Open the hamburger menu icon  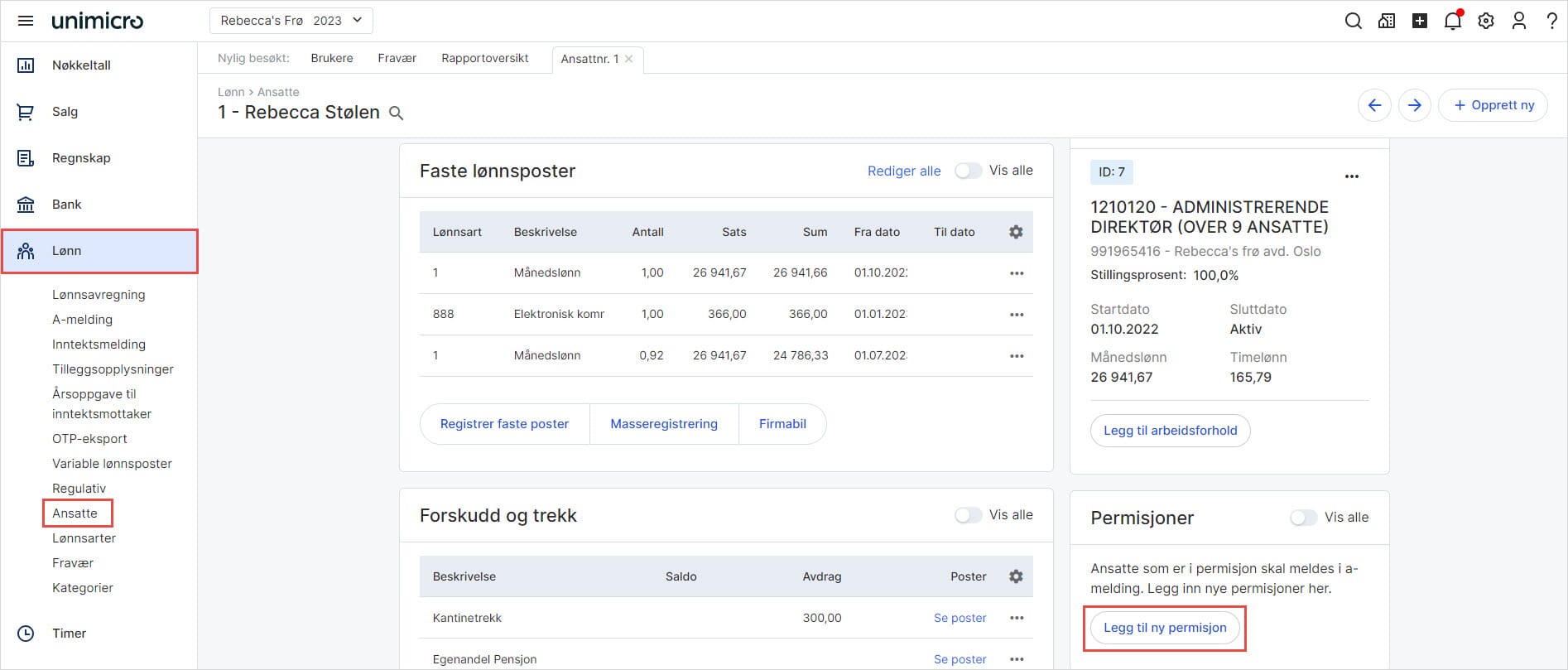[x=26, y=21]
